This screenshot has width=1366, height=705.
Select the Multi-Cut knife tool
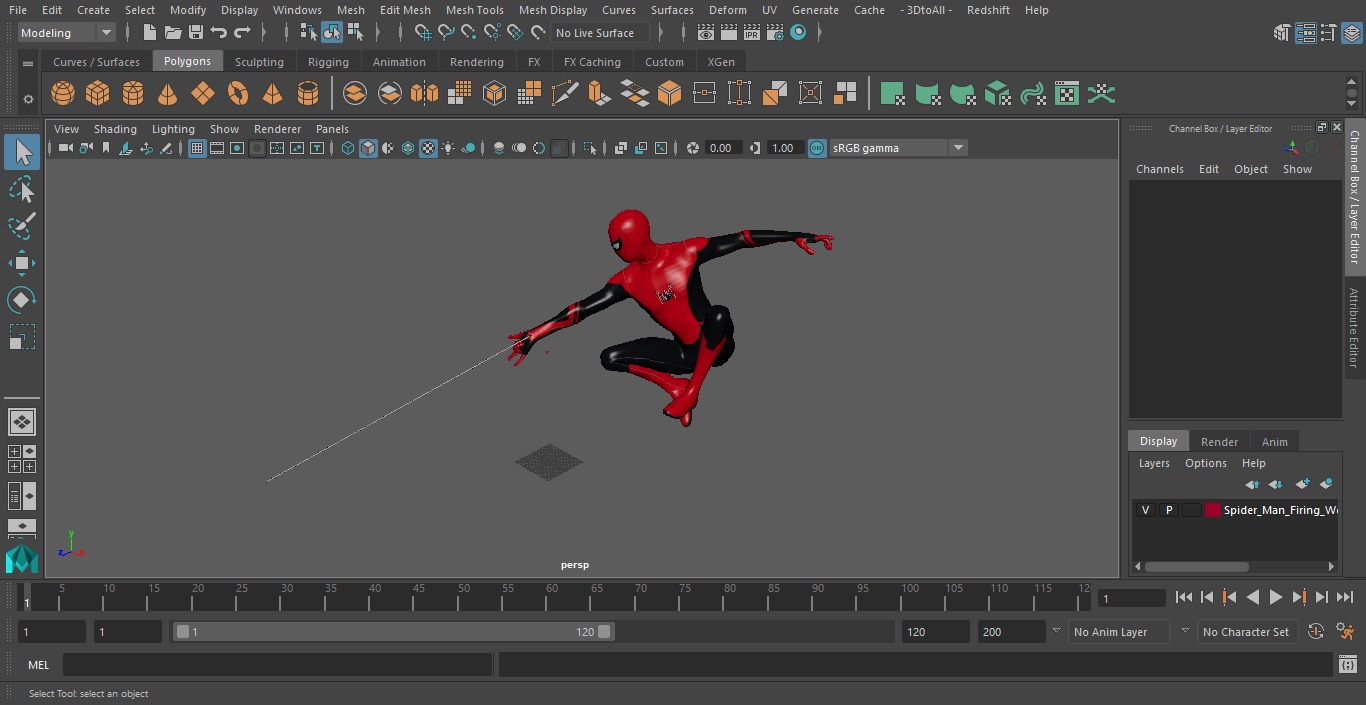[565, 94]
